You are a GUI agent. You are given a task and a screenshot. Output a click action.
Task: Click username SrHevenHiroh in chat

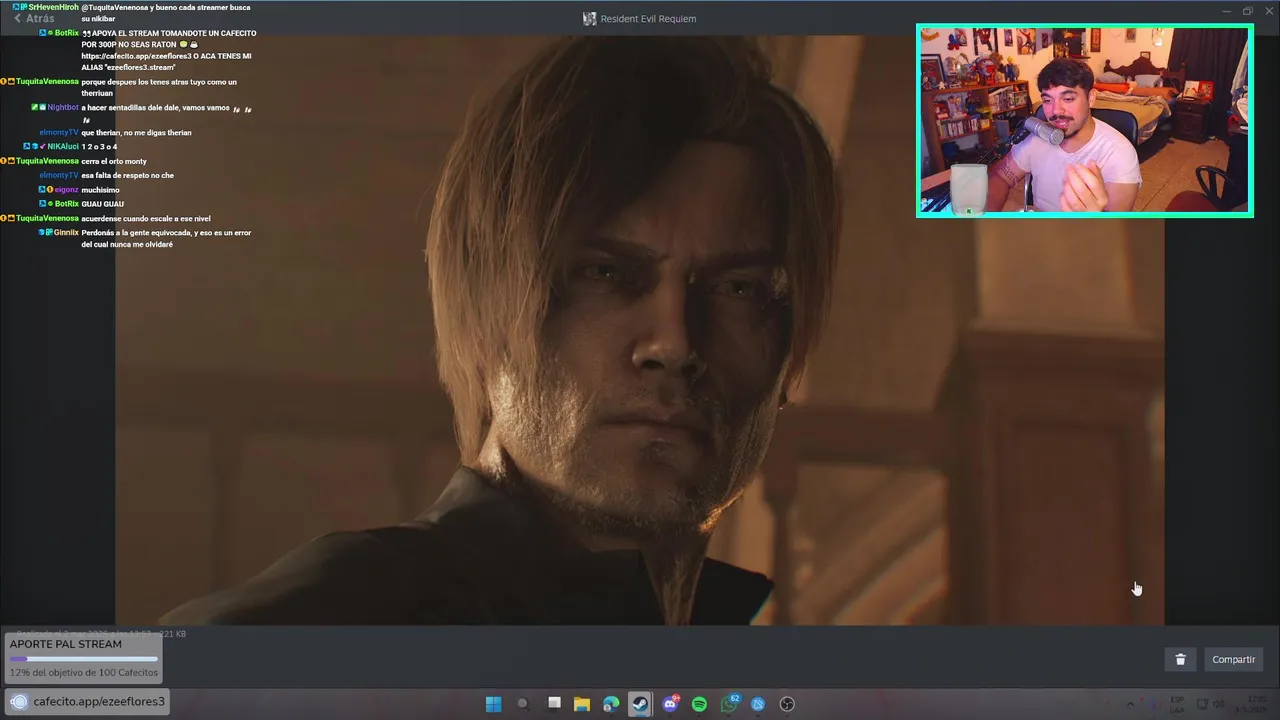point(54,7)
